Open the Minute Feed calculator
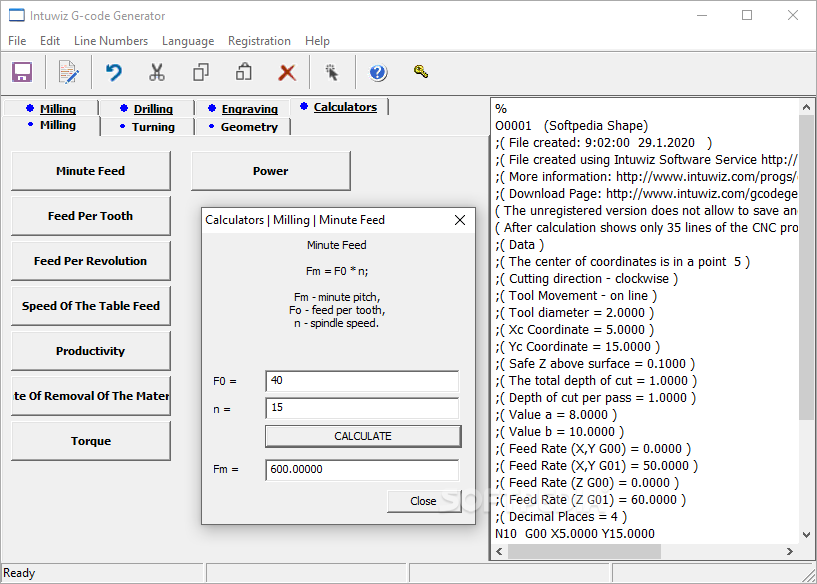817x584 pixels. coord(91,171)
